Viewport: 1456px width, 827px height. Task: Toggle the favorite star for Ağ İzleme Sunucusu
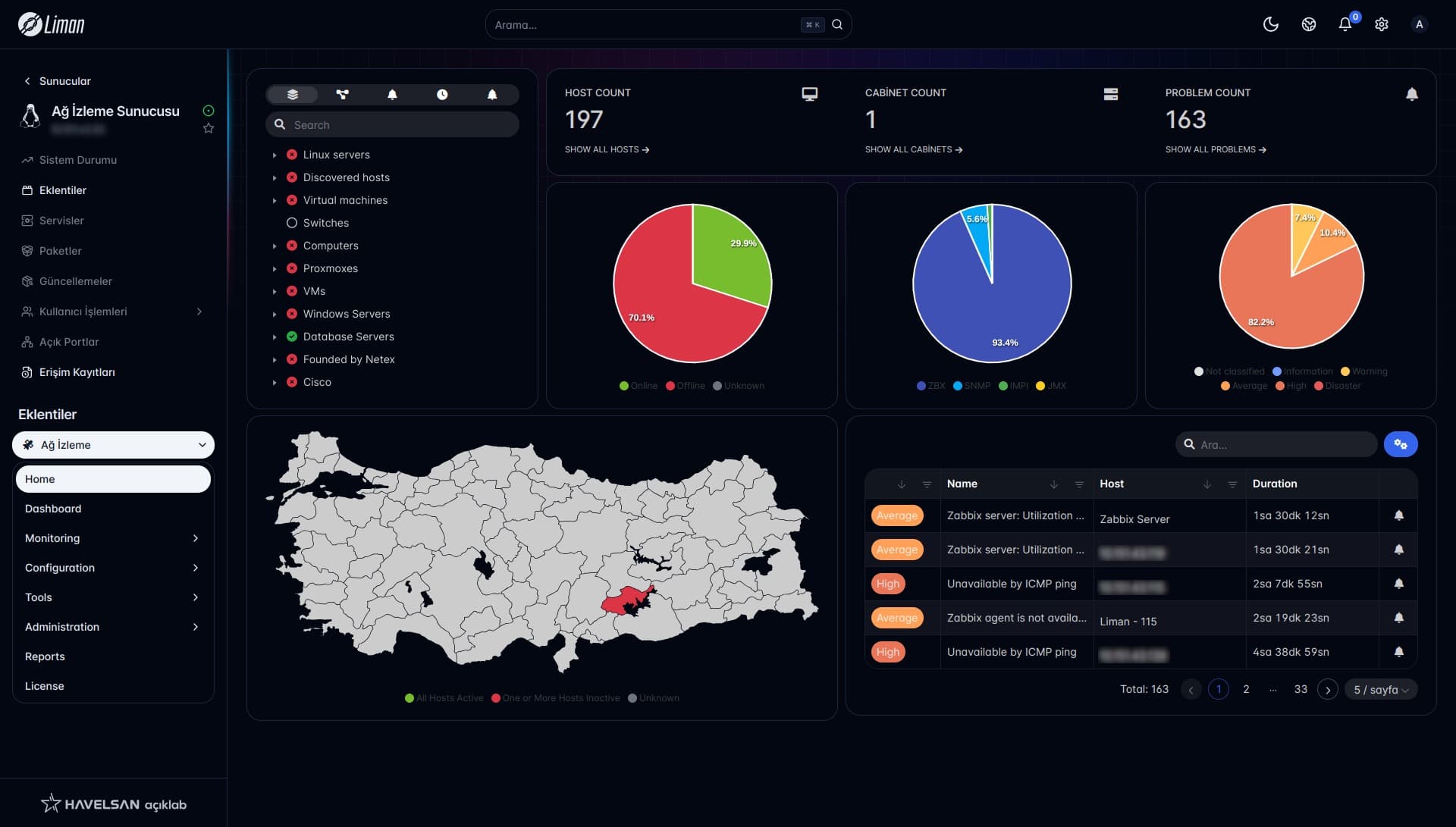tap(209, 128)
